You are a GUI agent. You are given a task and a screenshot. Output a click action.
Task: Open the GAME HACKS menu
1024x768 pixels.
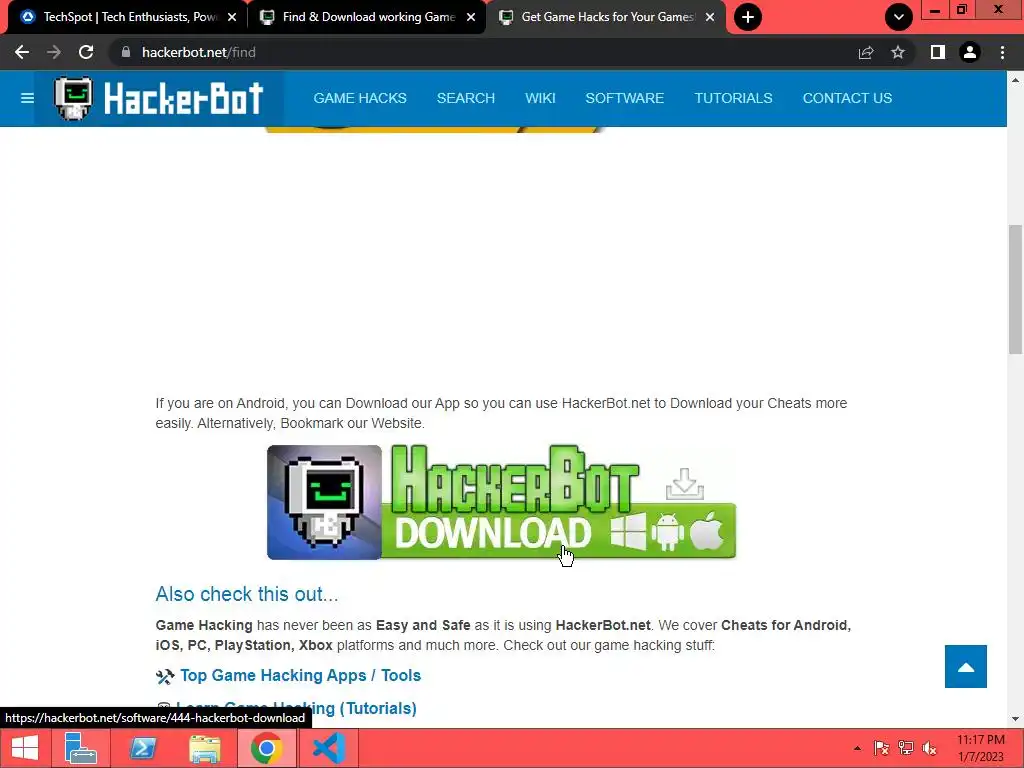click(x=360, y=98)
